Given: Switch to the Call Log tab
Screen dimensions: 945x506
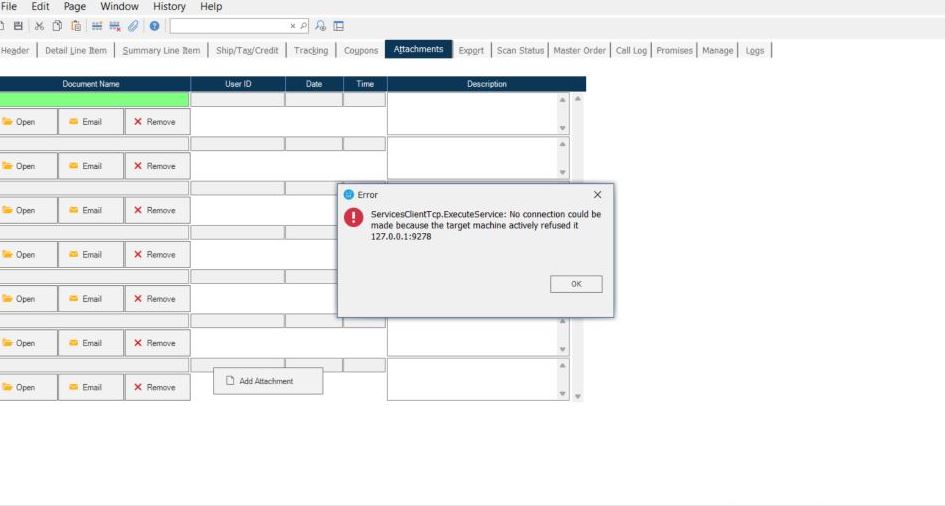Looking at the screenshot, I should coord(631,51).
